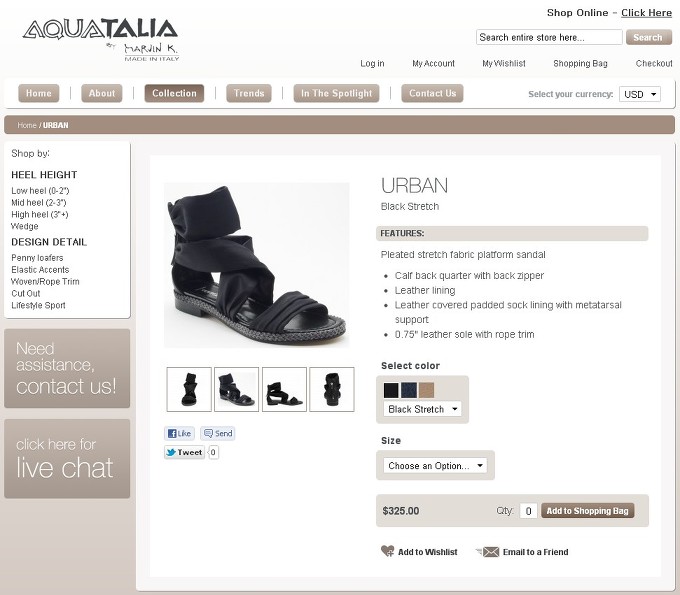Select the black color swatch
Screen dimensions: 680x595
pos(391,390)
